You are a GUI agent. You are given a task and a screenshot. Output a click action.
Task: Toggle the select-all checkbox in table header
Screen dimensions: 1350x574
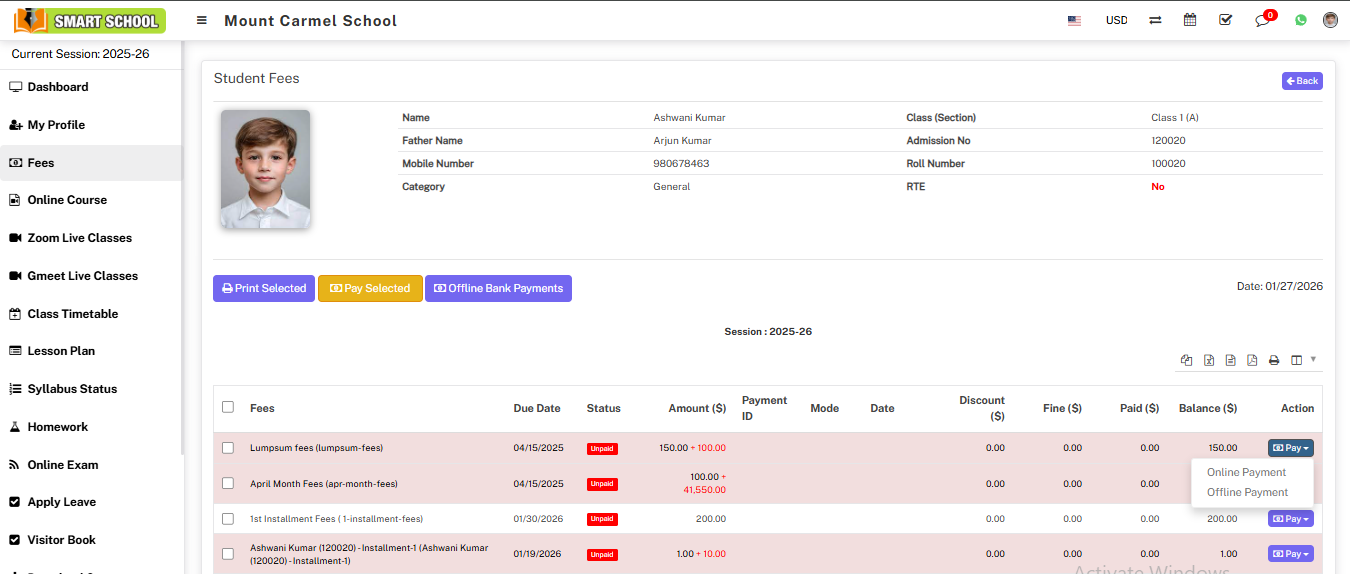(228, 407)
